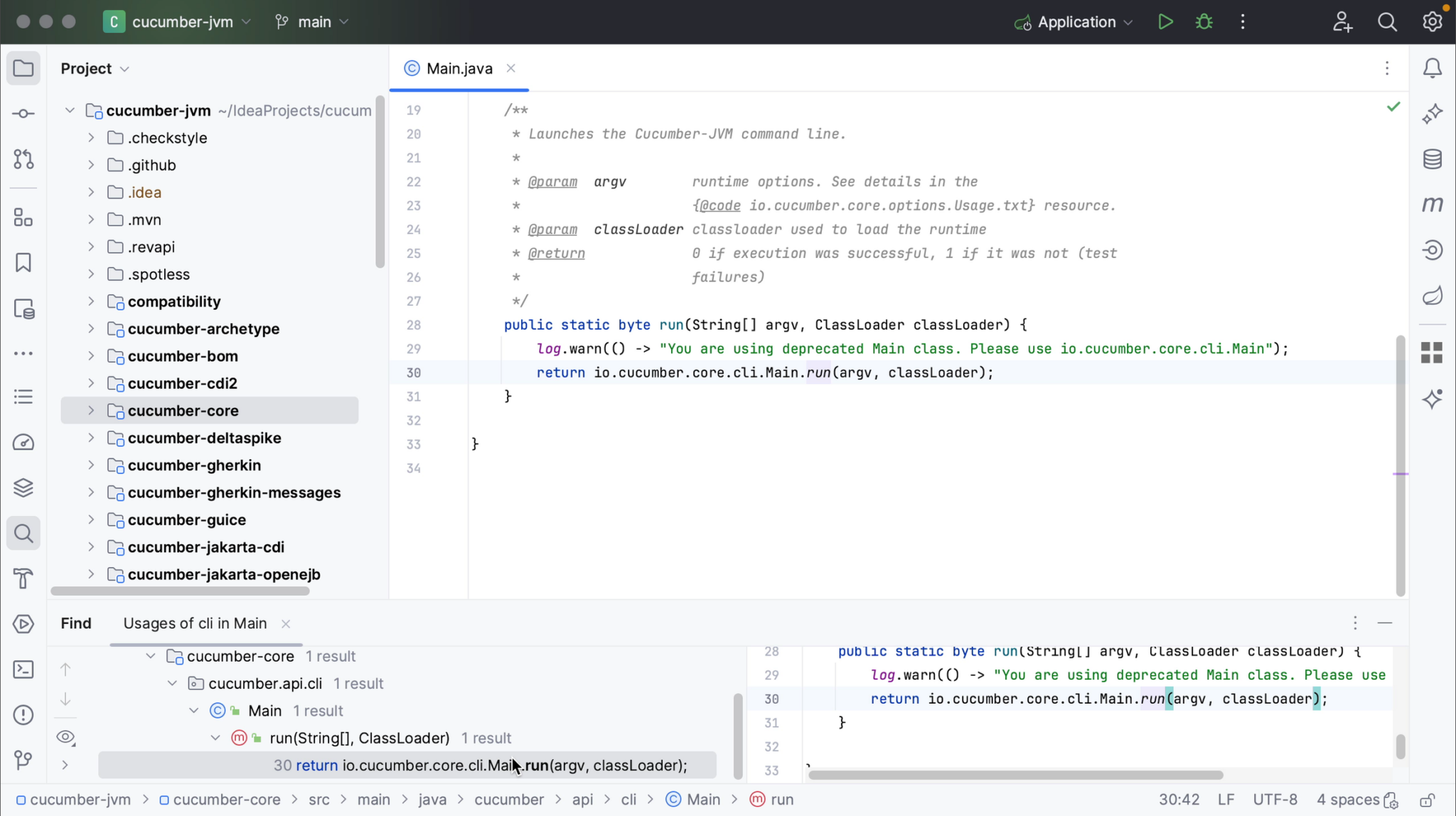Select the Usages of cli in Main tab

point(195,623)
